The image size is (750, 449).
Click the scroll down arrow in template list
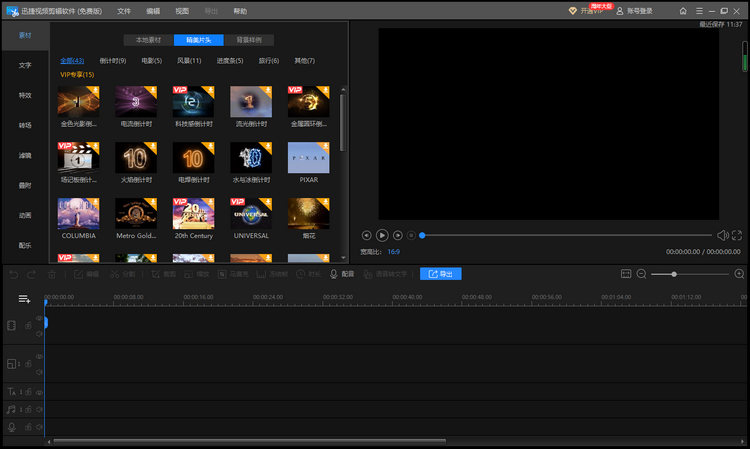pos(343,258)
